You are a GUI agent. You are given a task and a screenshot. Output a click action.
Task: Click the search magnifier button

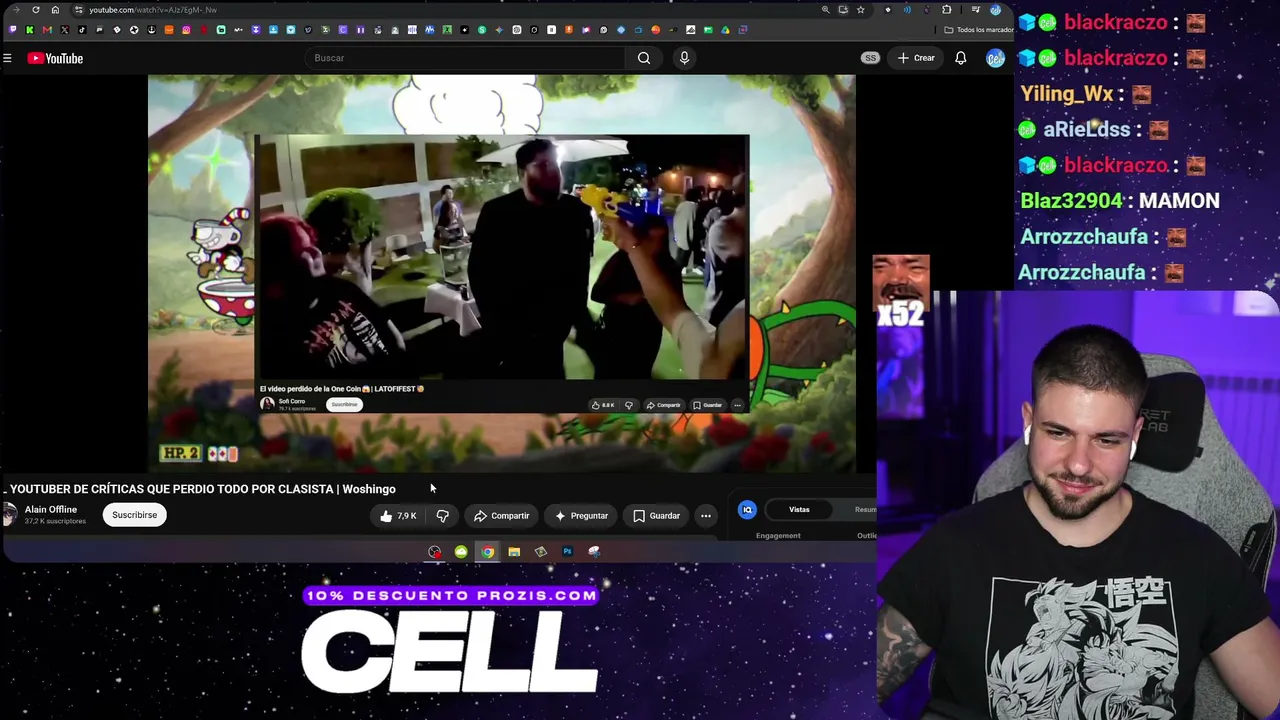(x=644, y=58)
